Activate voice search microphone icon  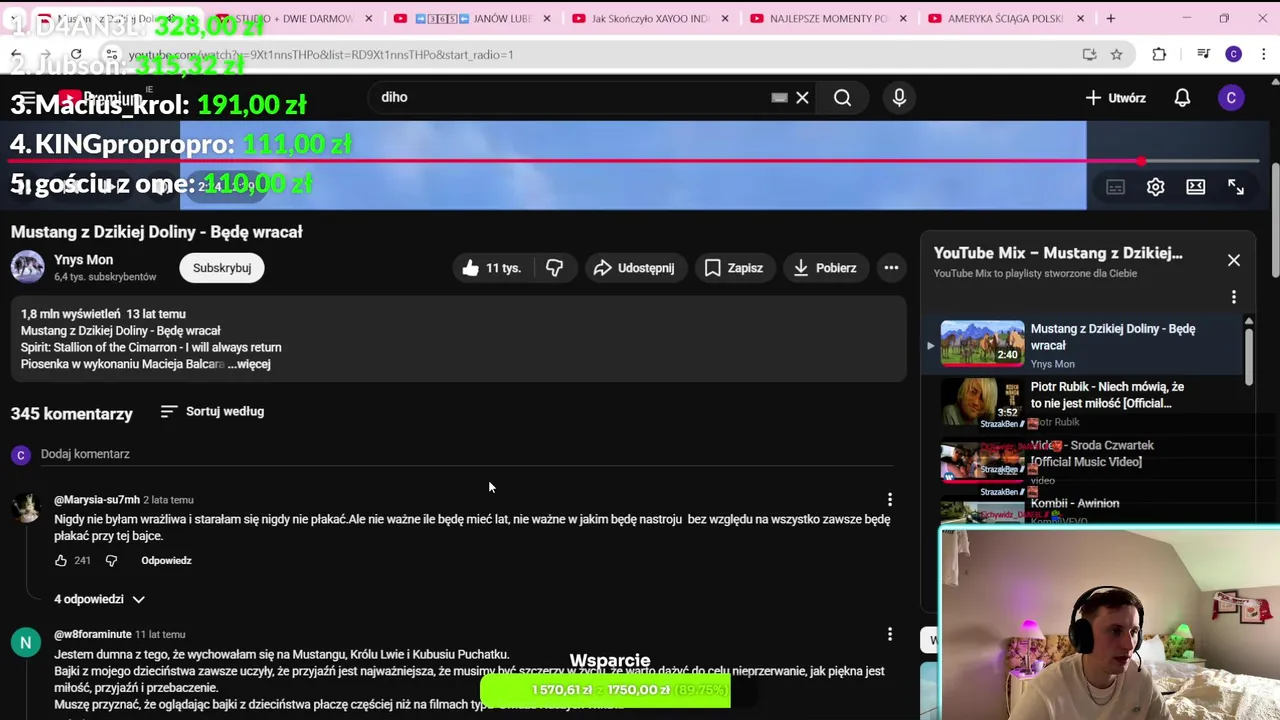(x=899, y=97)
